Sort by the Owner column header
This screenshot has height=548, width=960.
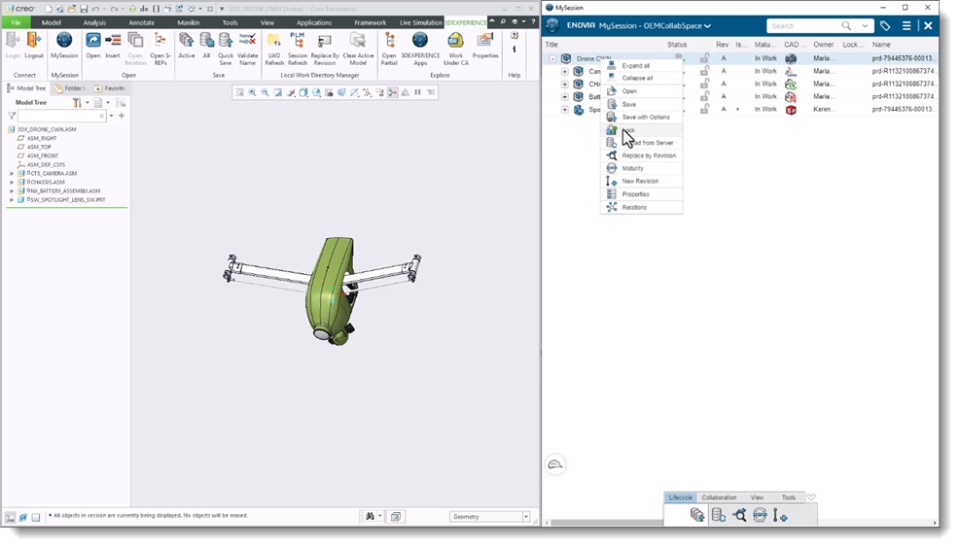tap(823, 45)
